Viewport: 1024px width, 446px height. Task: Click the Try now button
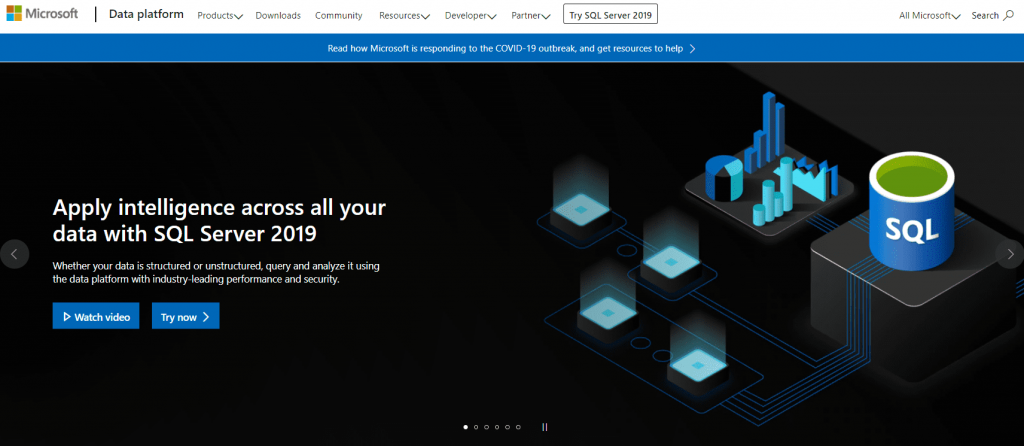click(x=185, y=317)
